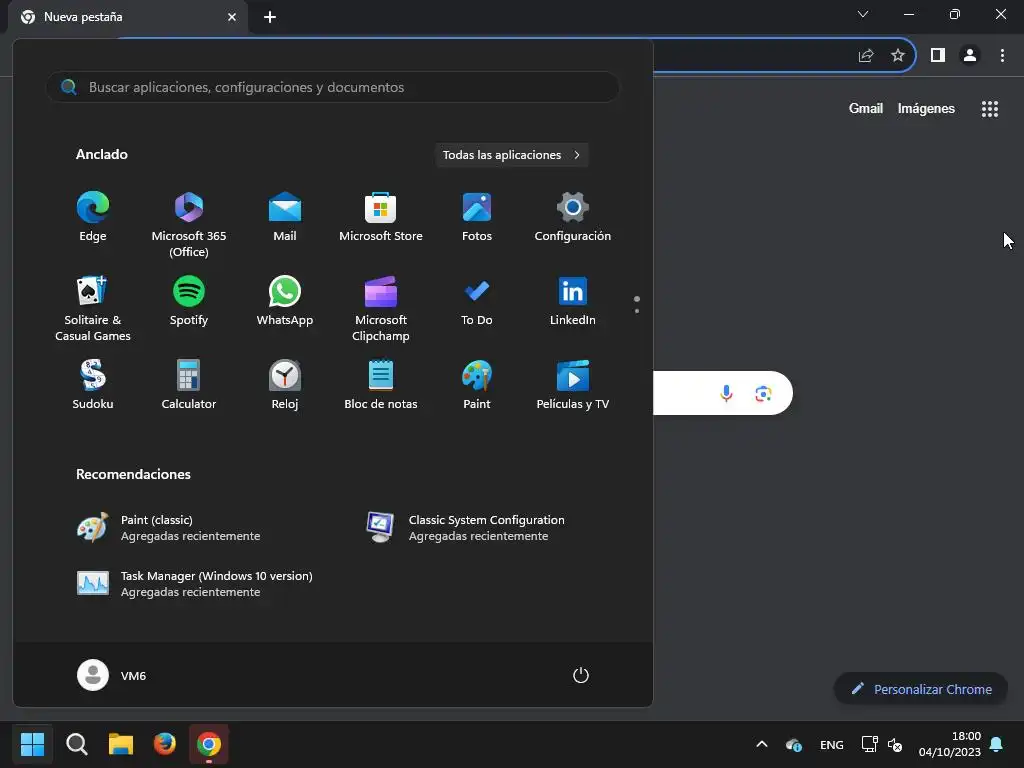Click the Windows Start button
The width and height of the screenshot is (1024, 768).
(x=32, y=744)
